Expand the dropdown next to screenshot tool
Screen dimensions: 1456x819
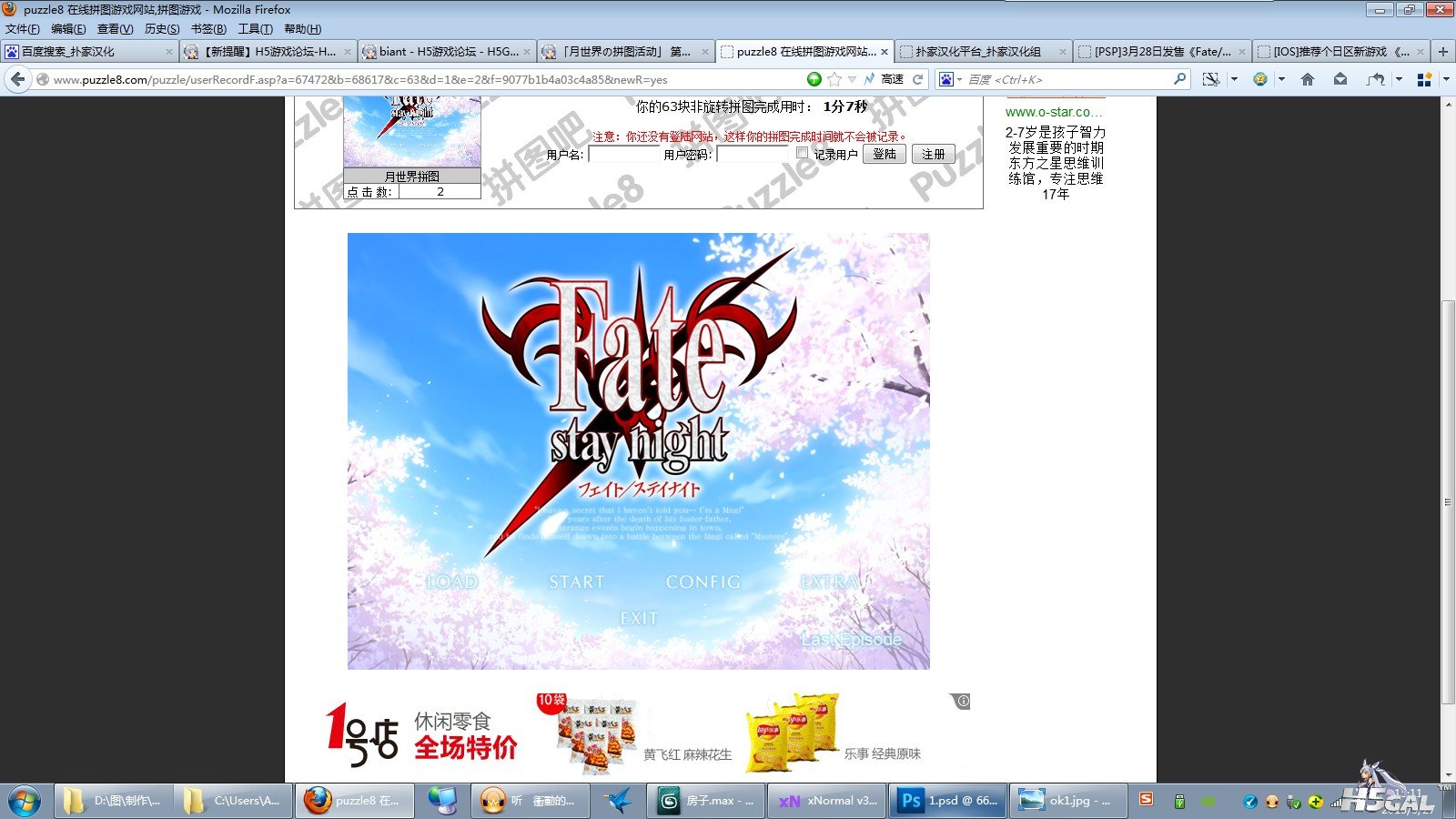tap(1234, 79)
